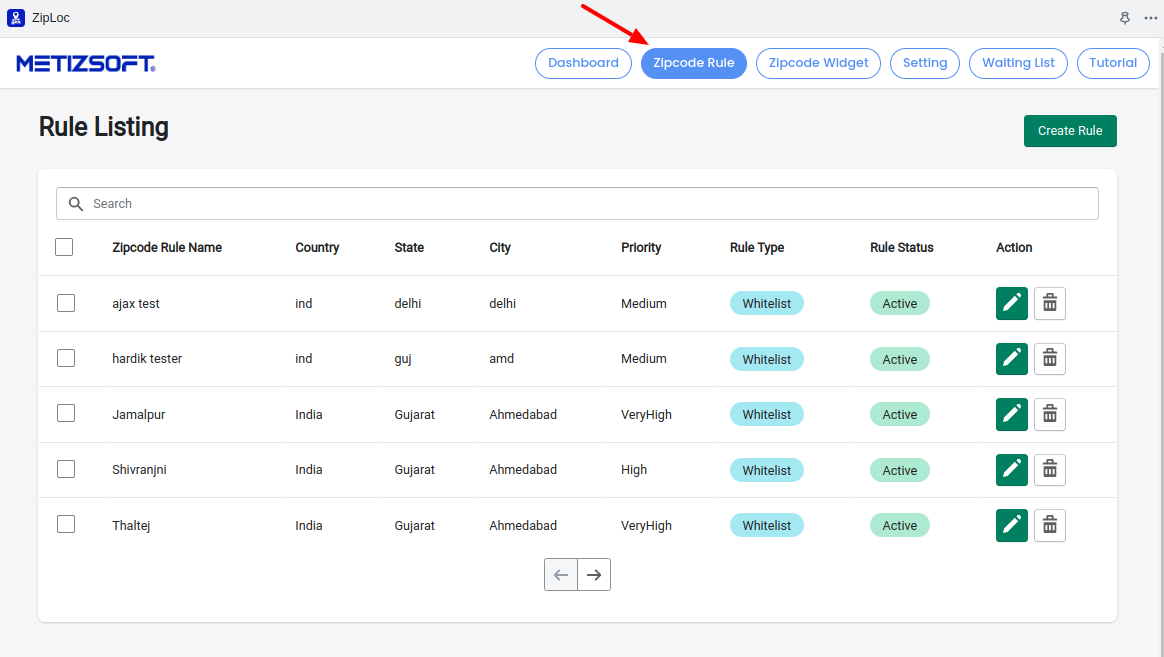This screenshot has height=657, width=1164.
Task: Select the Thaltej rule checkbox
Action: [66, 525]
